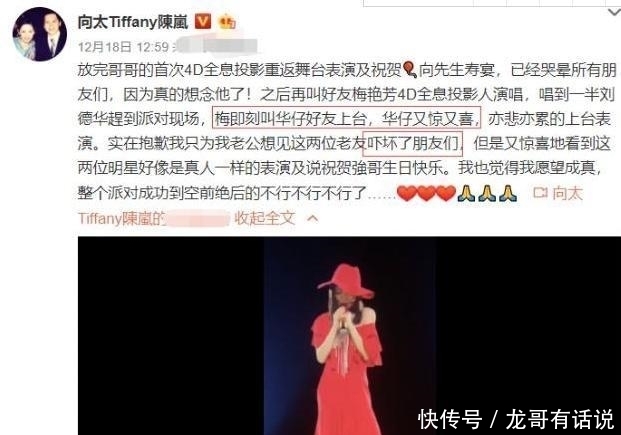The image size is (621, 435).
Task: Click the first praying hands emoji
Action: point(467,193)
